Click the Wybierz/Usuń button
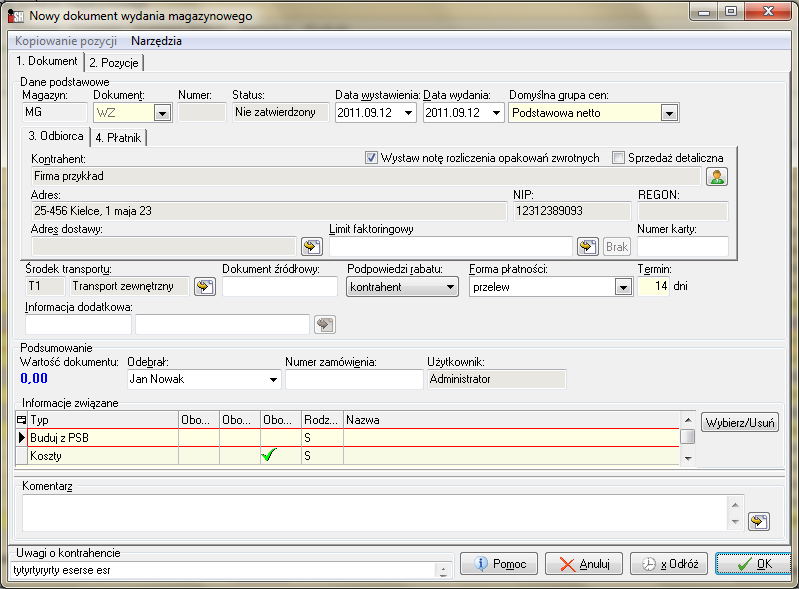 coord(740,422)
